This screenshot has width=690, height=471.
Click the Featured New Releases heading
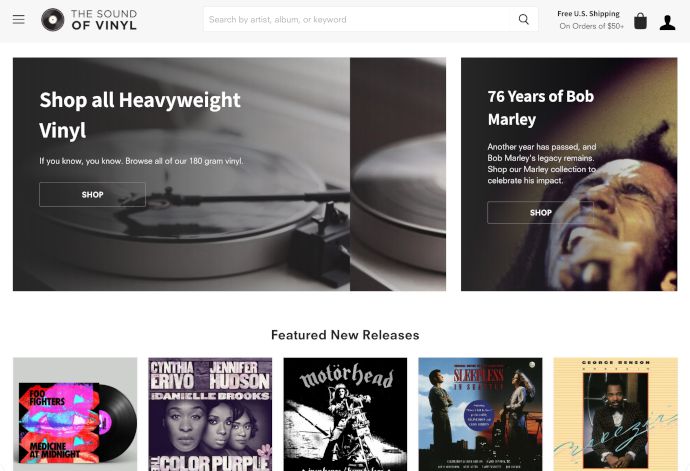tap(345, 335)
